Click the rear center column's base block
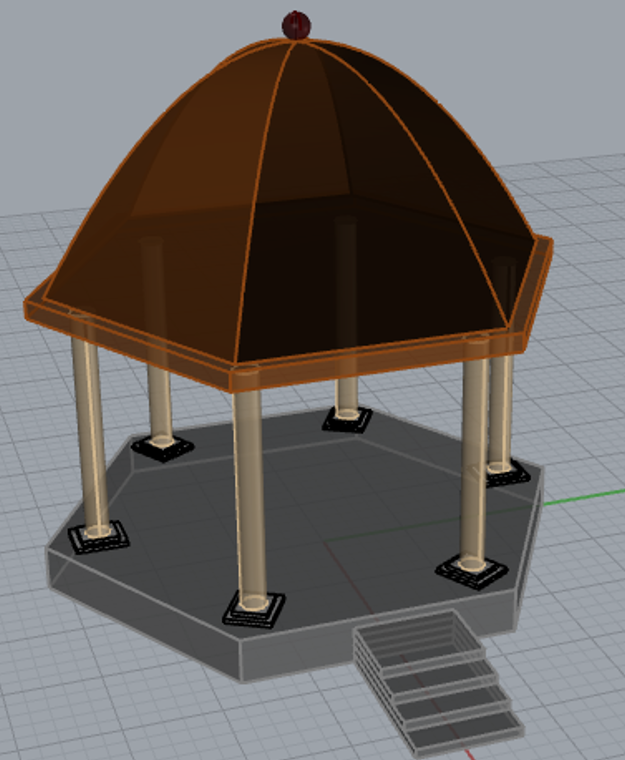Screen dimensions: 625x760 [x=347, y=418]
